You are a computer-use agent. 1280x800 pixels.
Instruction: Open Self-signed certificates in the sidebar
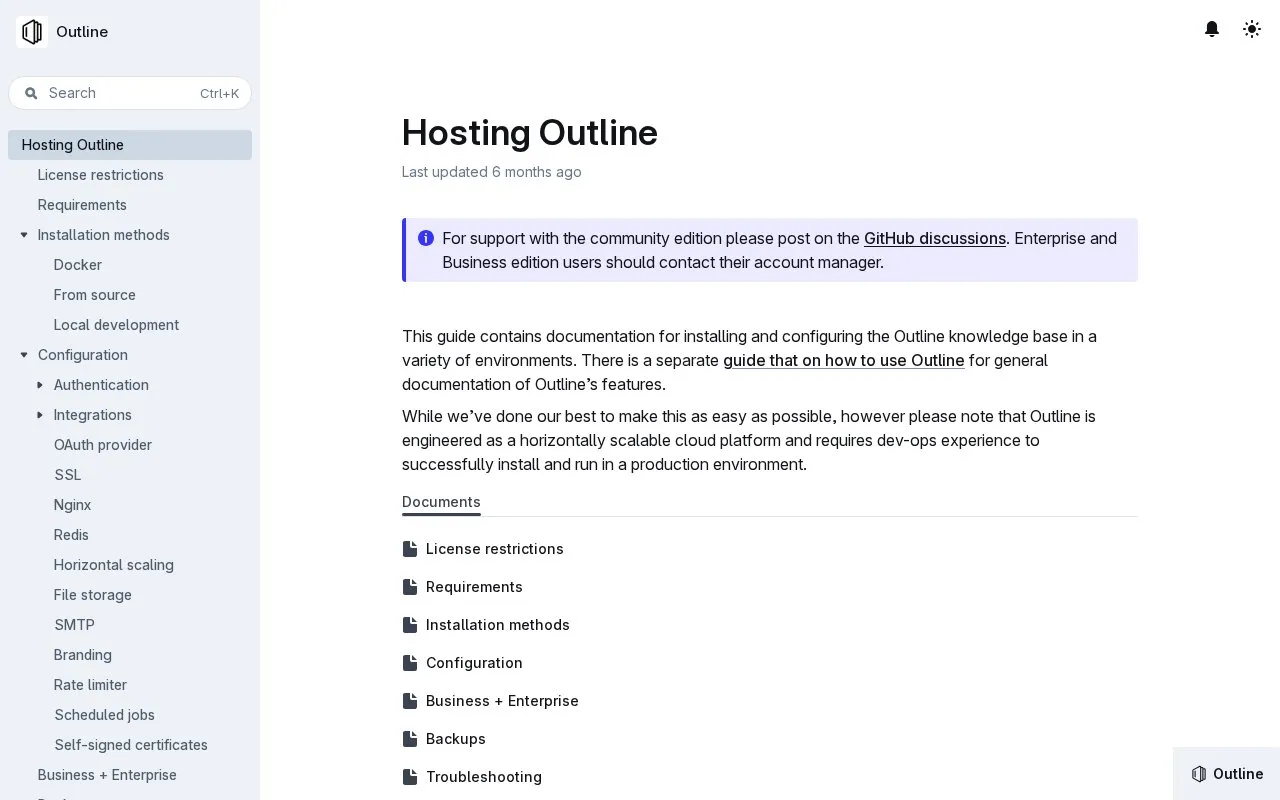131,745
